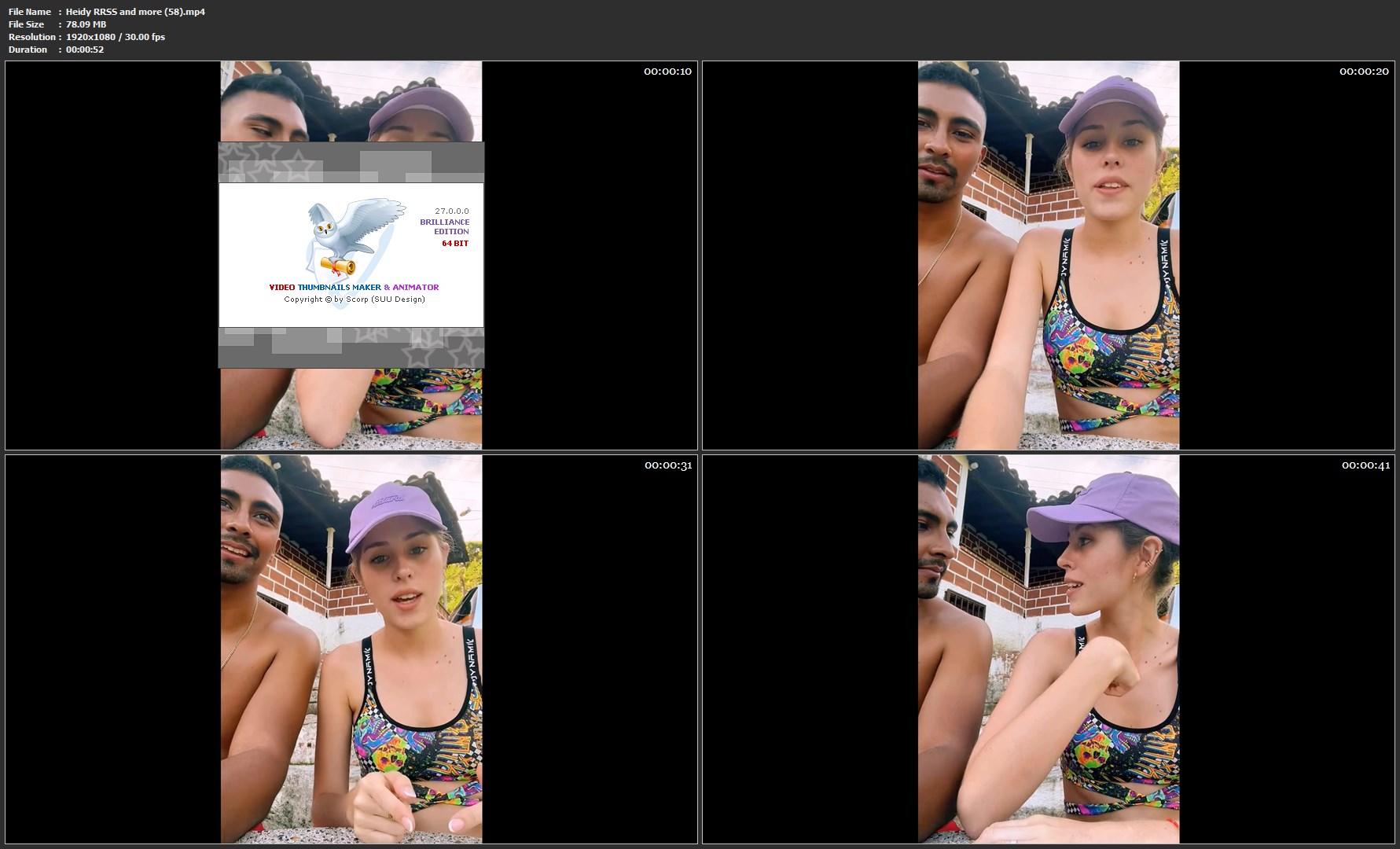Click the star pattern banner below the splash
Screen dimensions: 1400x849
coord(351,347)
